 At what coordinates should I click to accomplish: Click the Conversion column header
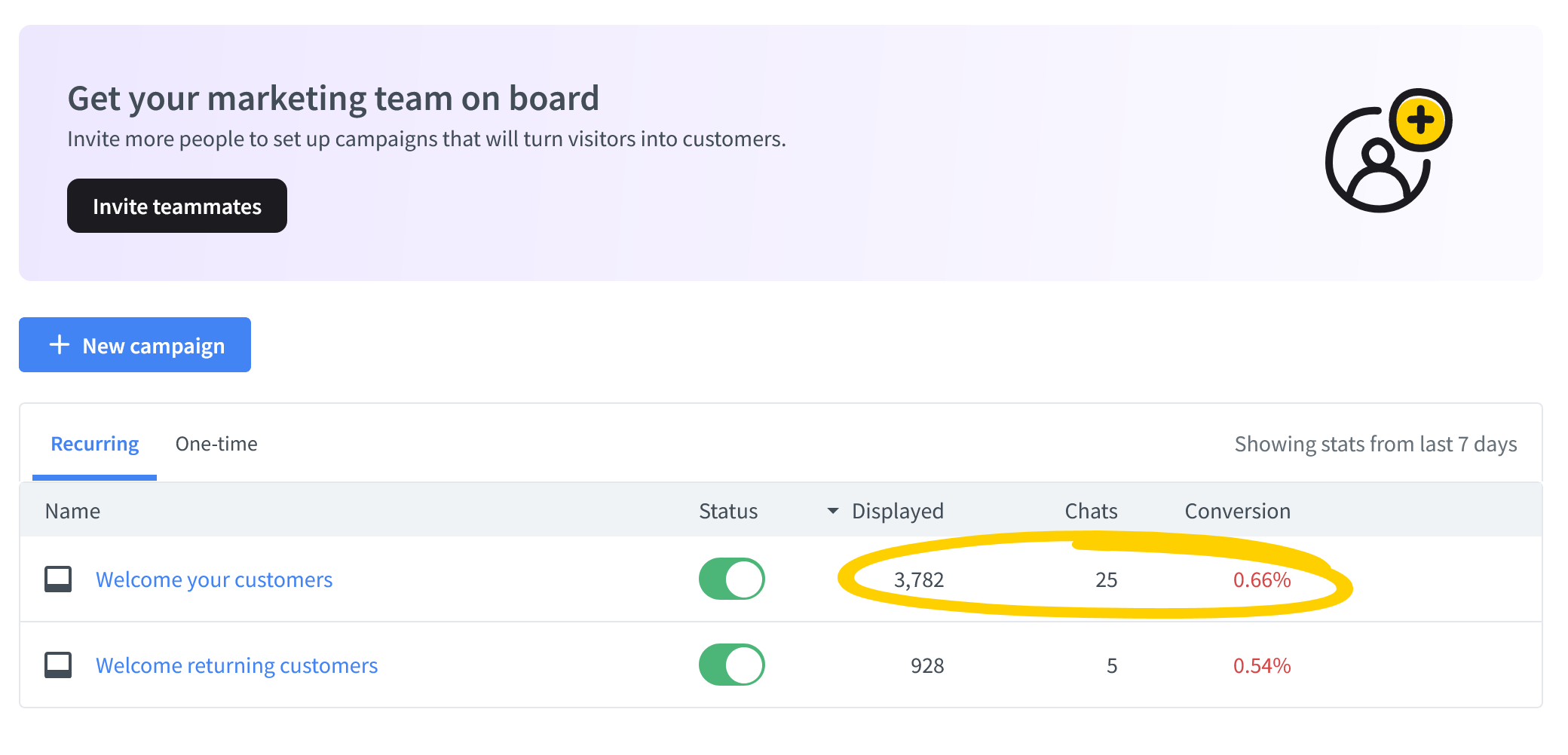pyautogui.click(x=1237, y=511)
